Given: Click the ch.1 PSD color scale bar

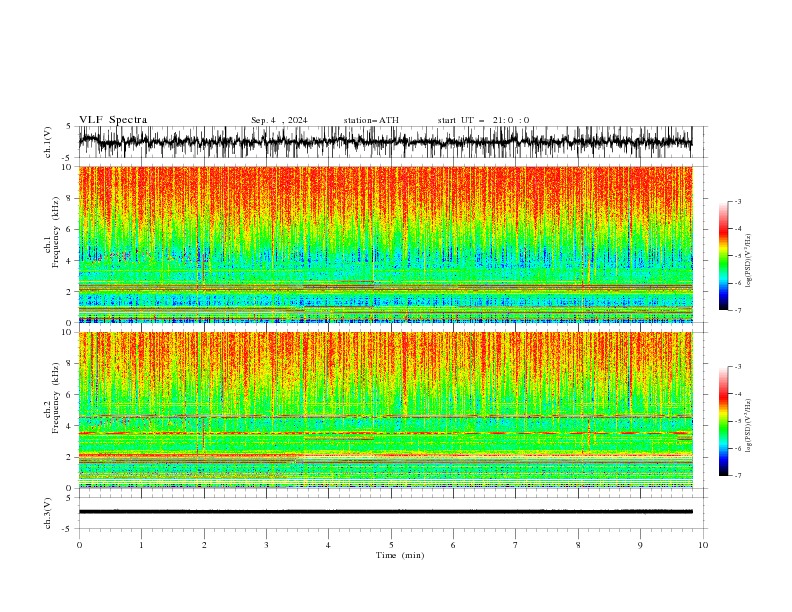Looking at the screenshot, I should (x=724, y=255).
